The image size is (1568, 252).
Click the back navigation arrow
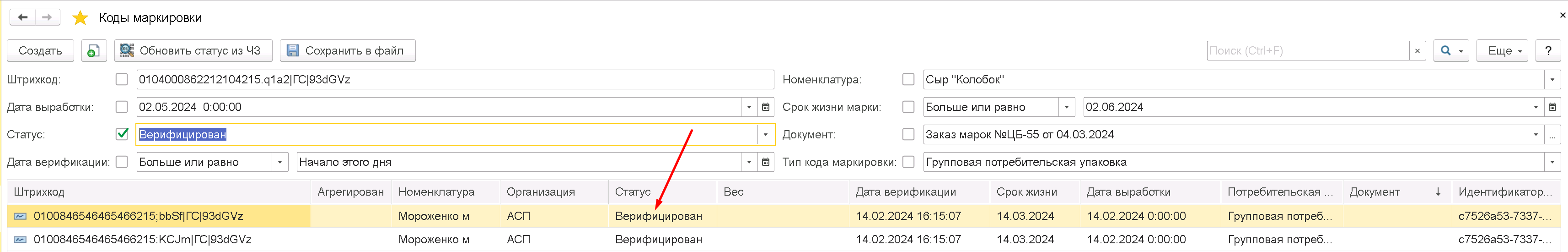pyautogui.click(x=22, y=17)
